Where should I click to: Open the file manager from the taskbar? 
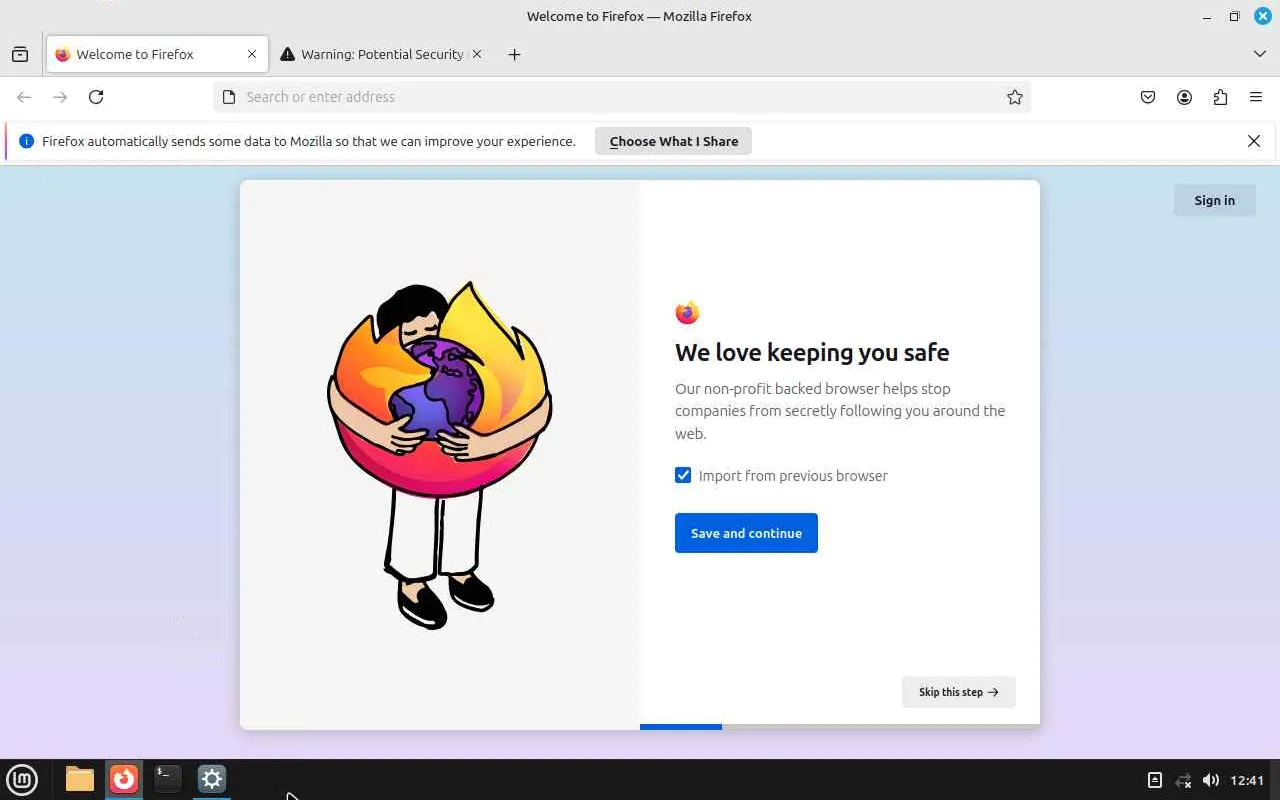click(x=80, y=779)
